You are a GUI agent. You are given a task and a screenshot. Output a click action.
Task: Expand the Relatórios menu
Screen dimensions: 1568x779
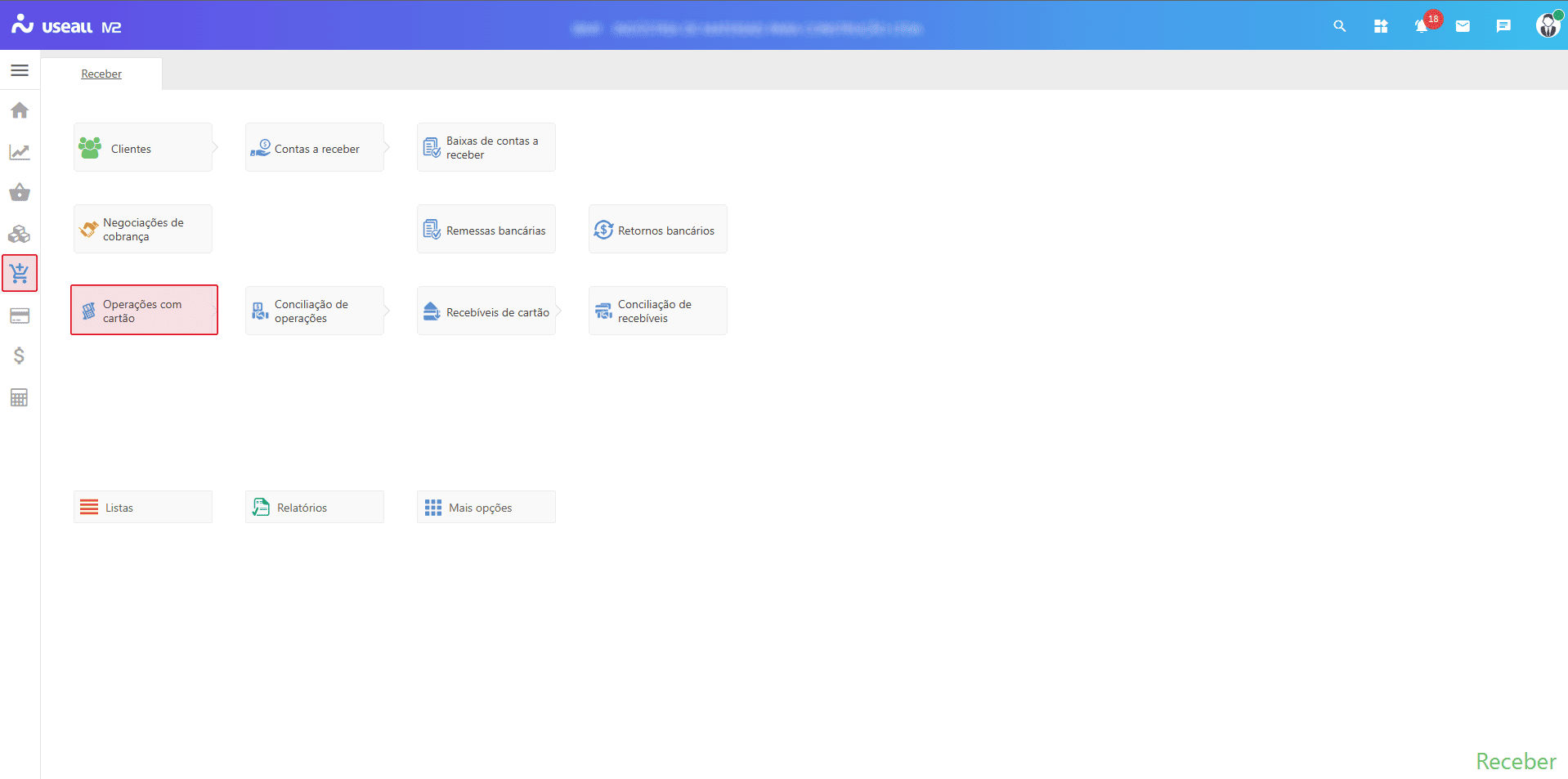click(315, 508)
